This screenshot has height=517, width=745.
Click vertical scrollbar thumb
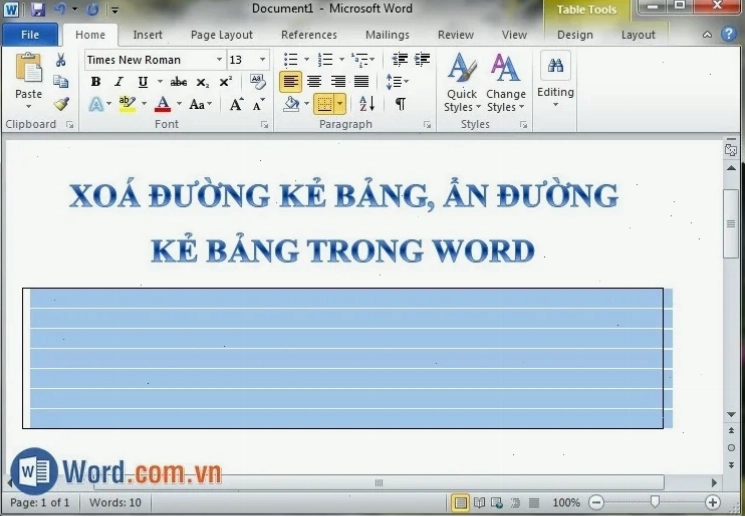point(731,224)
